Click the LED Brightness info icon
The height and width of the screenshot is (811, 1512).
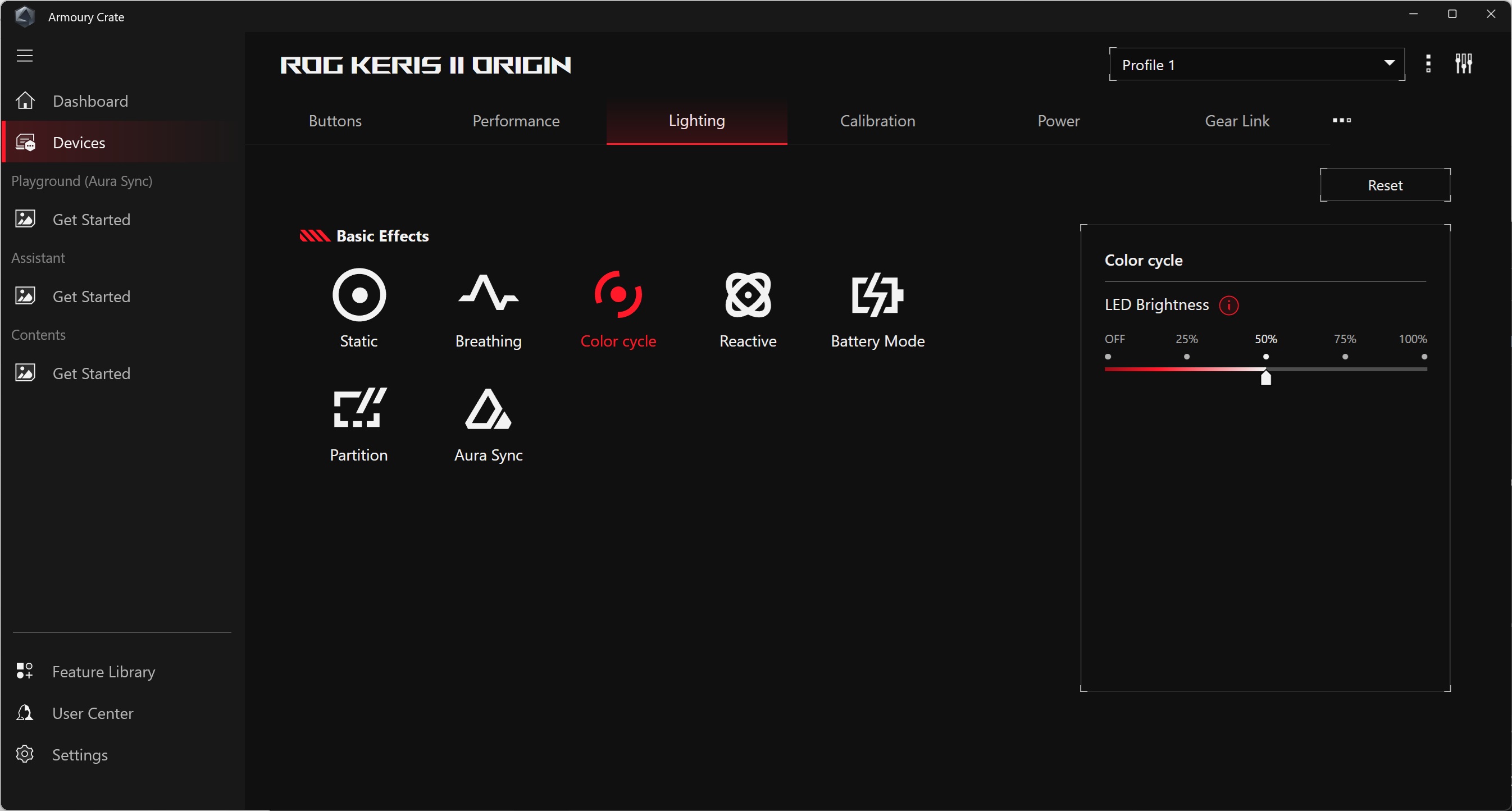click(1228, 305)
